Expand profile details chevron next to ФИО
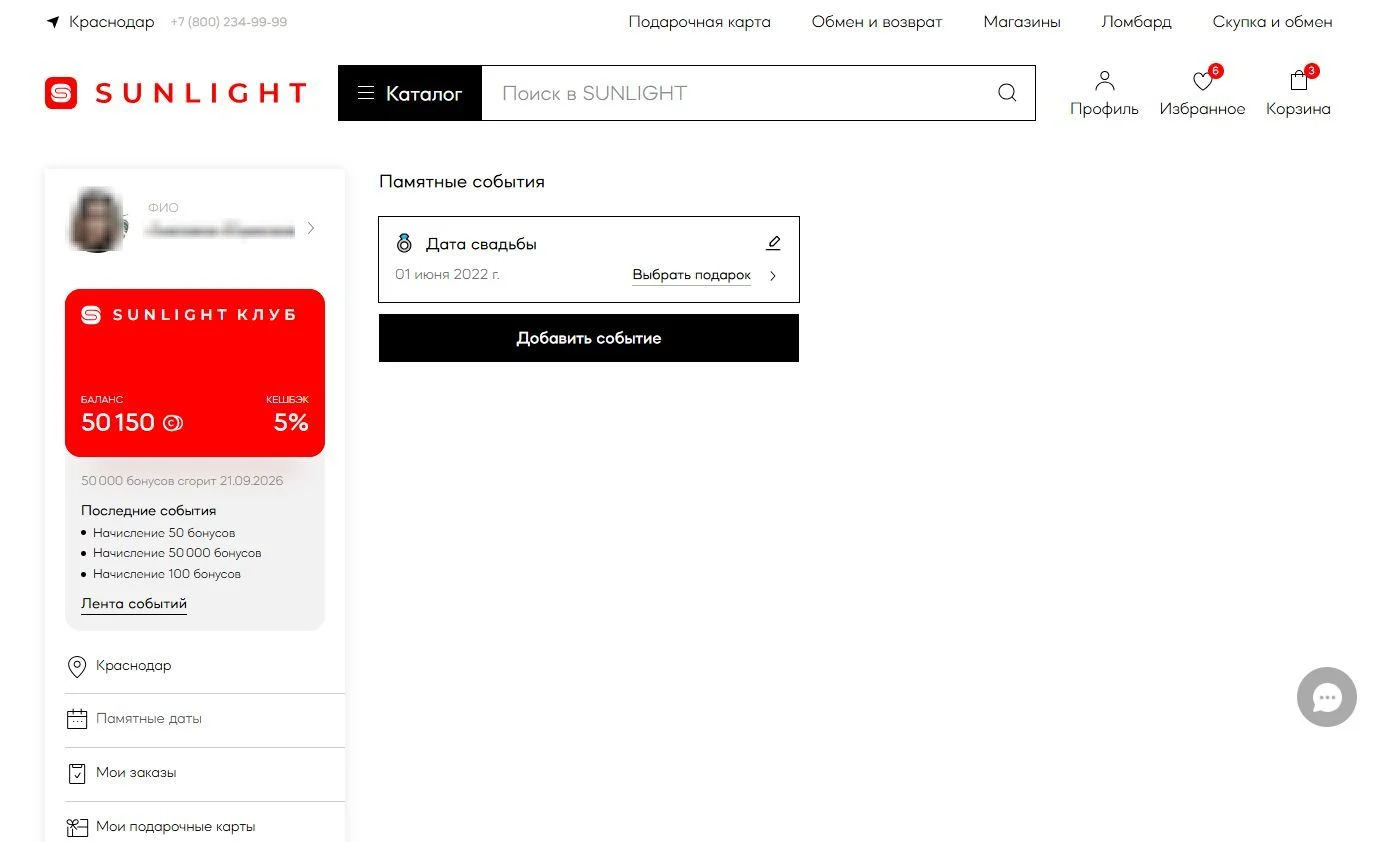The width and height of the screenshot is (1375, 842). click(311, 228)
